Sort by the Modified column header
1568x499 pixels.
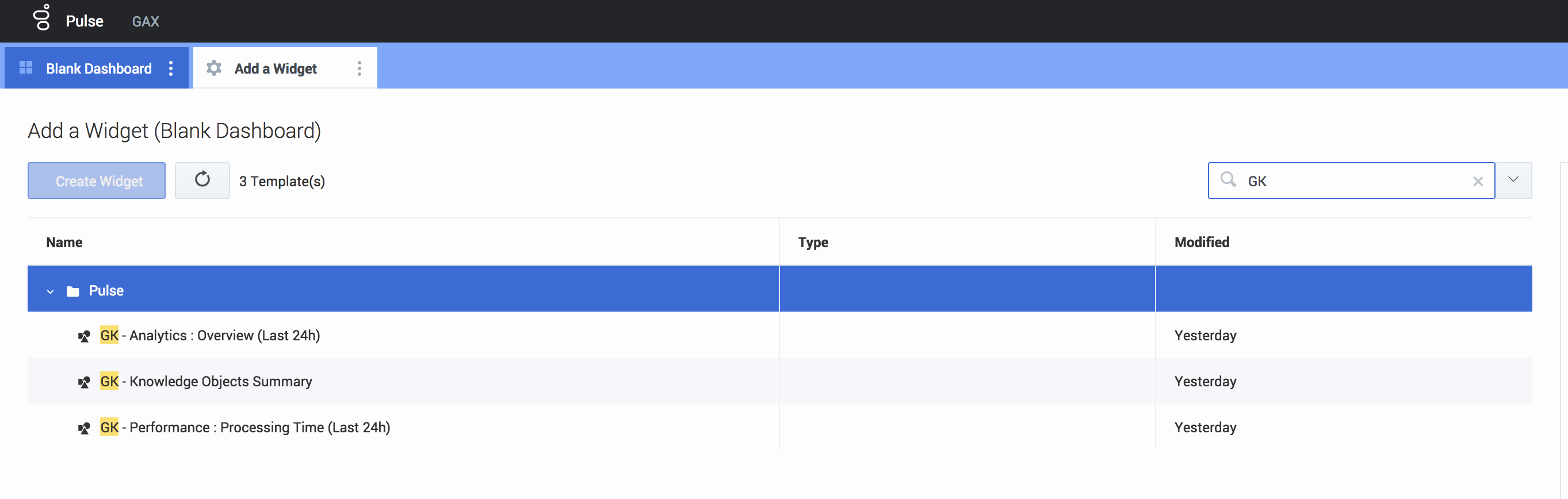pos(1202,242)
